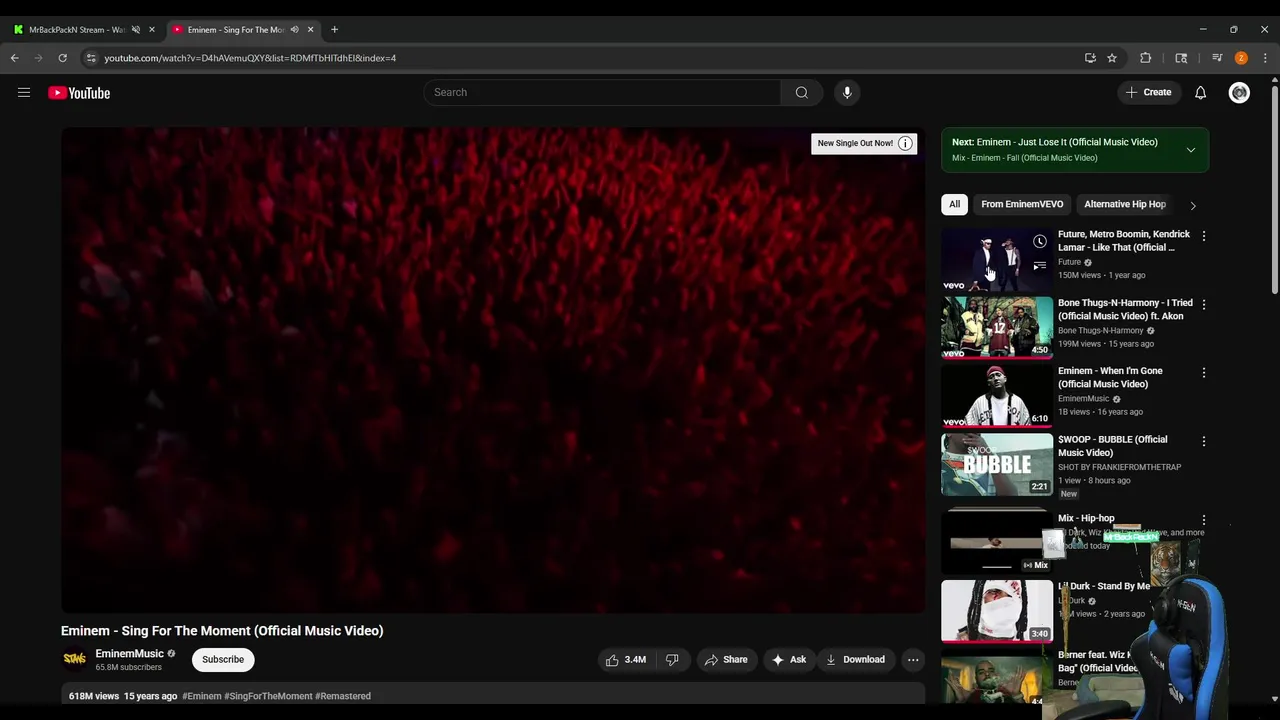
Task: Subscribe to EminemMusic
Action: (223, 660)
